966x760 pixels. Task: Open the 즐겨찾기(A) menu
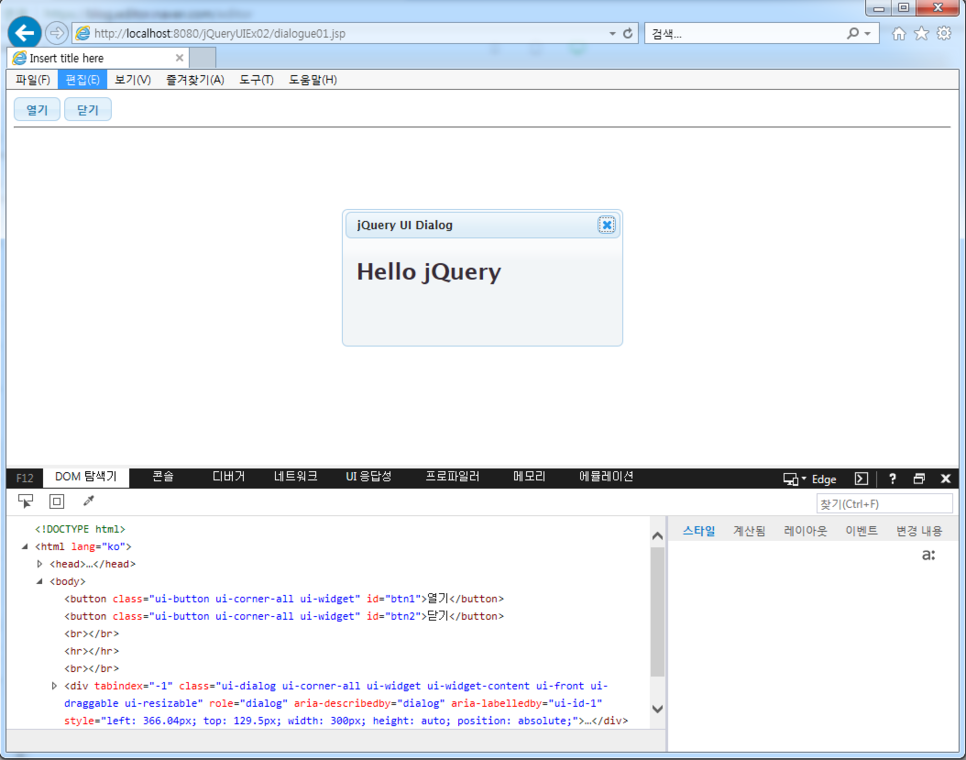pos(195,79)
